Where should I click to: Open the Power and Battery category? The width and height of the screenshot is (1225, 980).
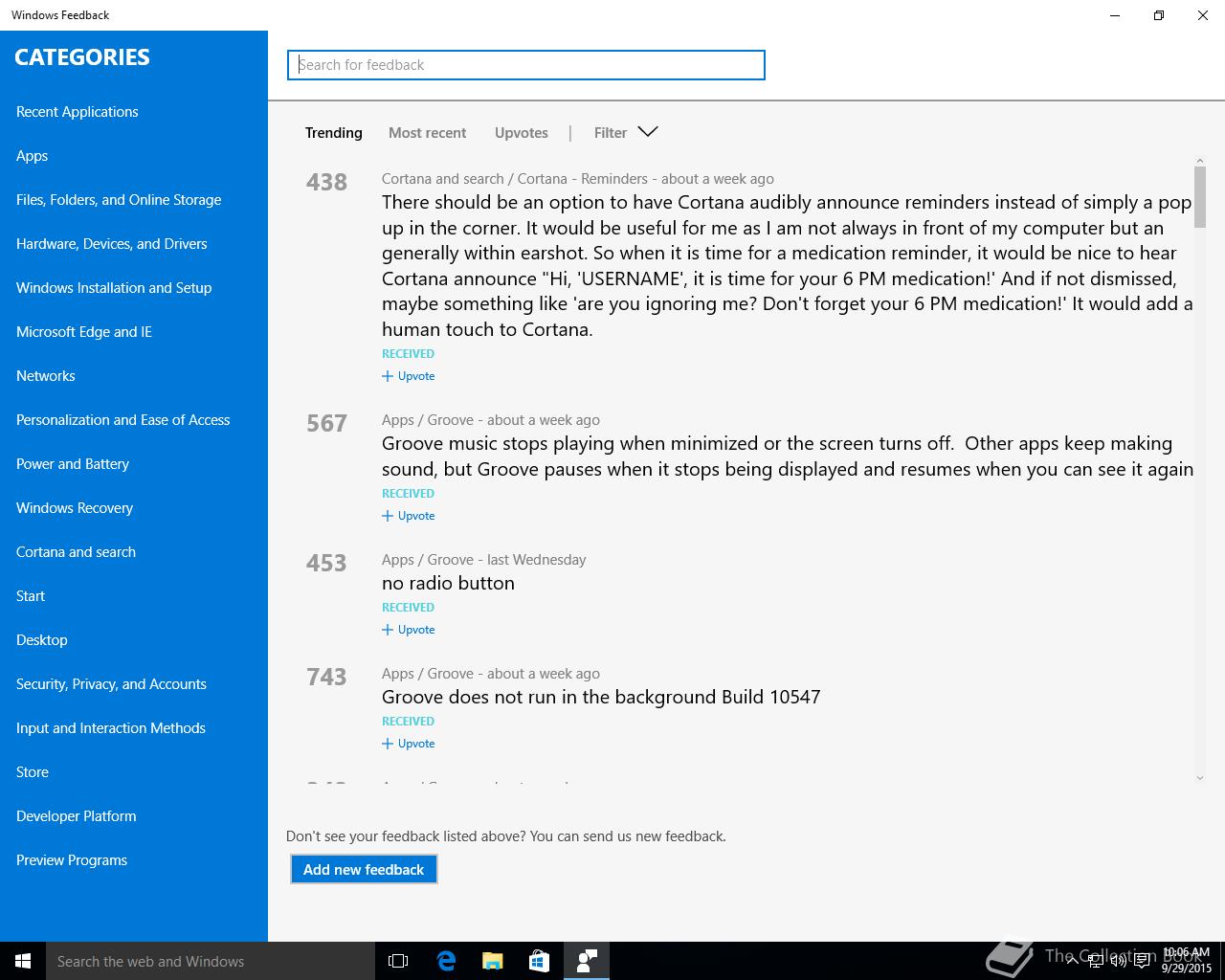pos(73,464)
